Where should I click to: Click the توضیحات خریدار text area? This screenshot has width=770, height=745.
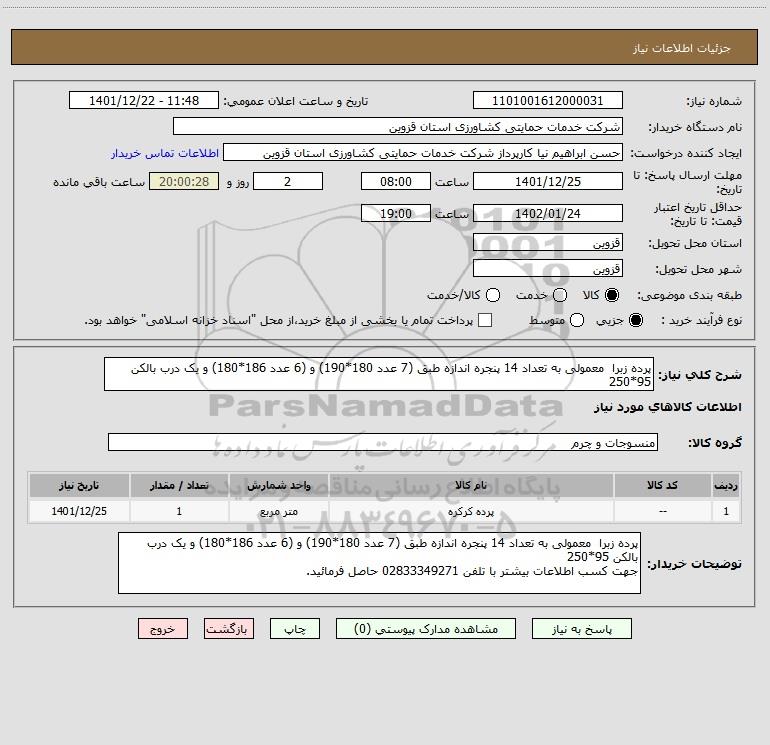pyautogui.click(x=379, y=563)
